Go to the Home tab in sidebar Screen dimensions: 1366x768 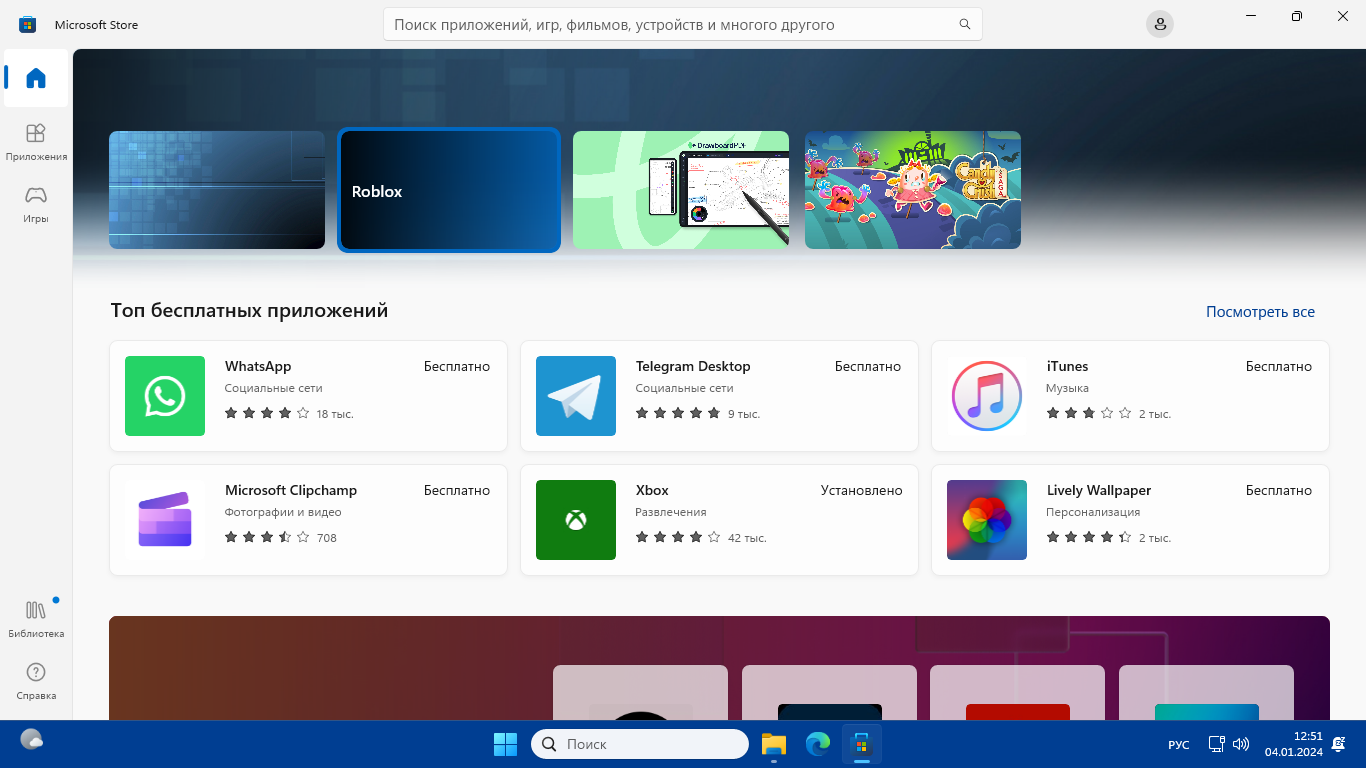[36, 78]
